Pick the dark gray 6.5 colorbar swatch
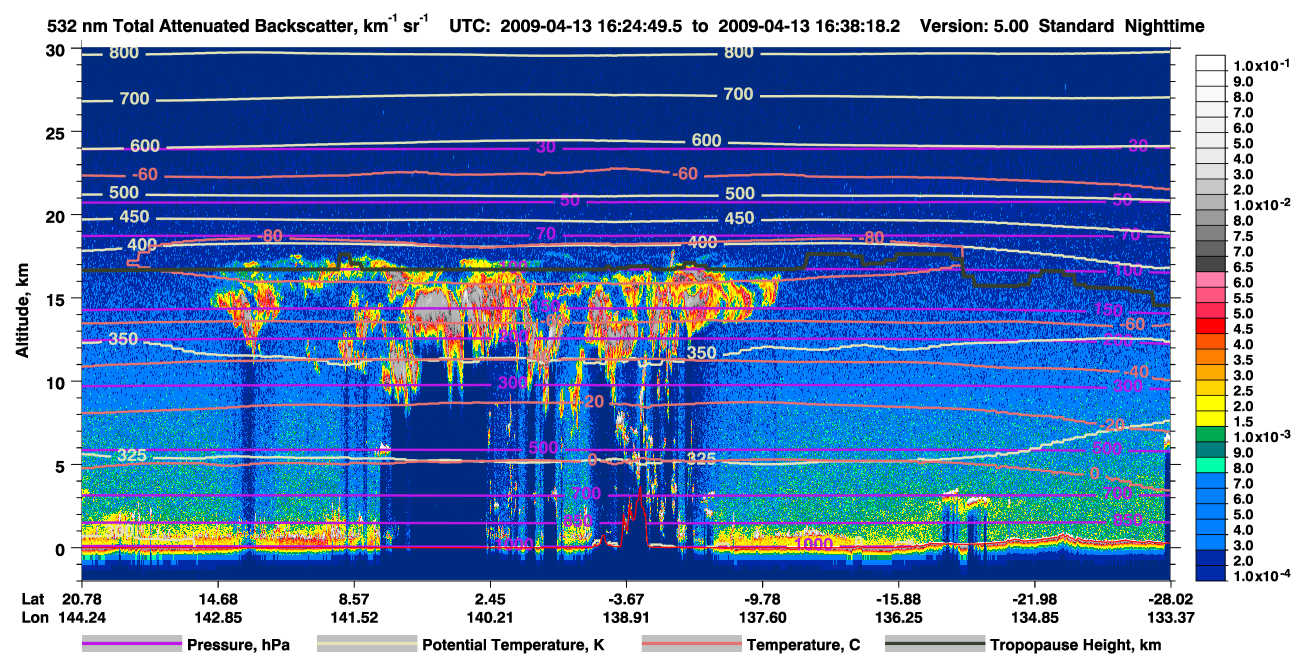The height and width of the screenshot is (667, 1300). coord(1211,263)
